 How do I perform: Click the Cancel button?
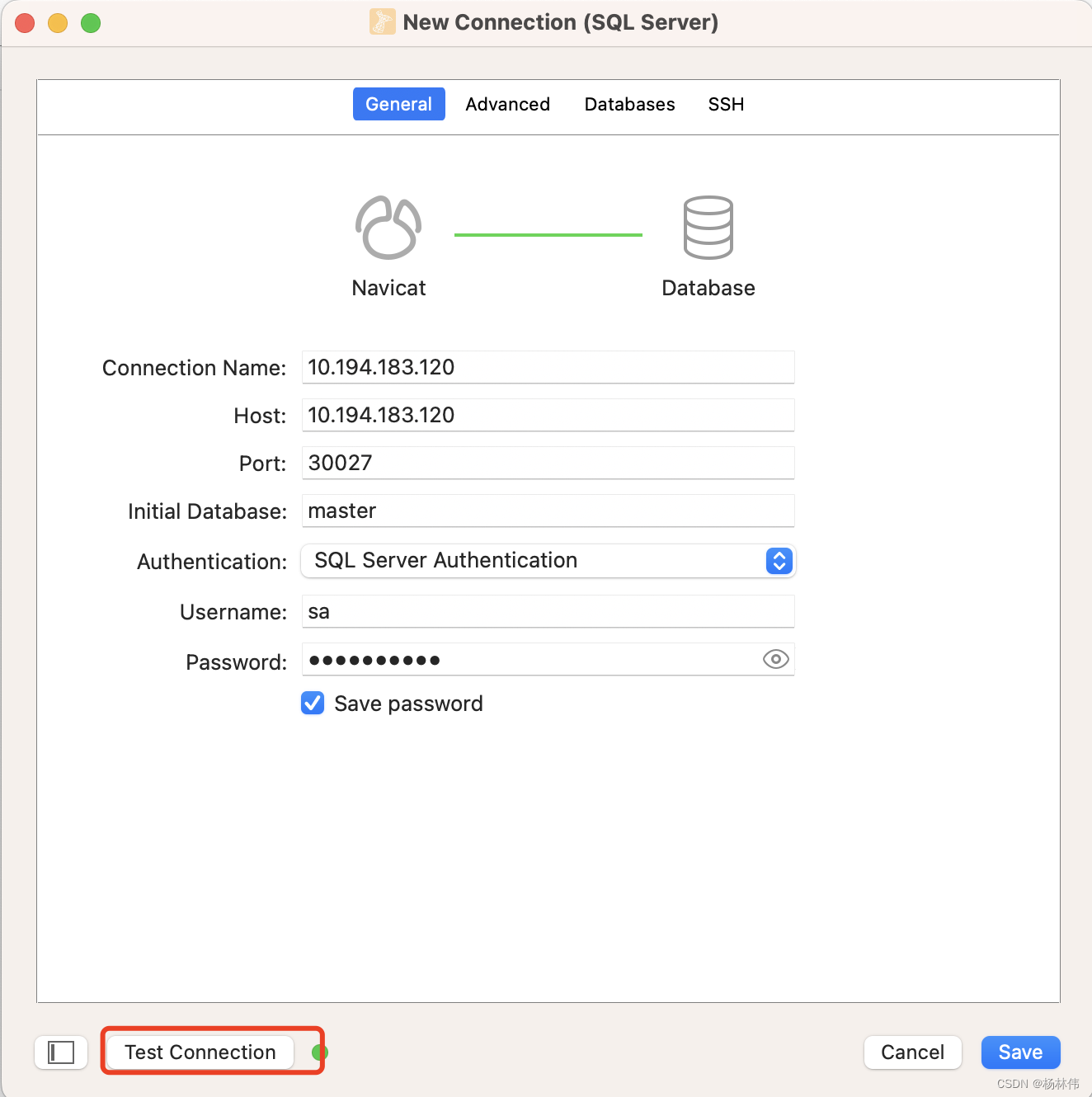coord(912,1052)
